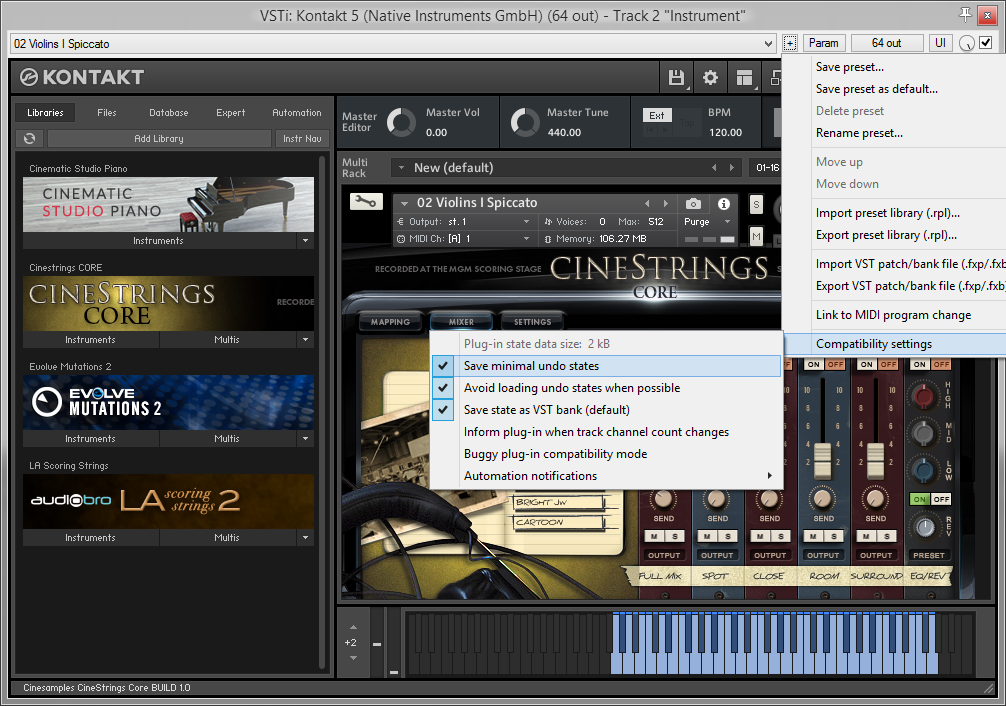Viewport: 1006px width, 706px height.
Task: Click the refresh libraries icon
Action: tap(30, 139)
